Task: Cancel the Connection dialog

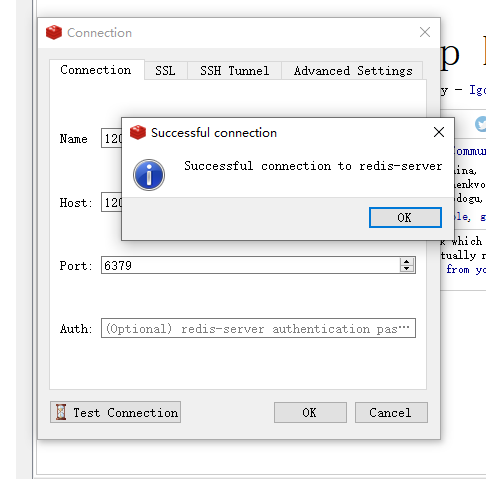Action: (x=391, y=412)
